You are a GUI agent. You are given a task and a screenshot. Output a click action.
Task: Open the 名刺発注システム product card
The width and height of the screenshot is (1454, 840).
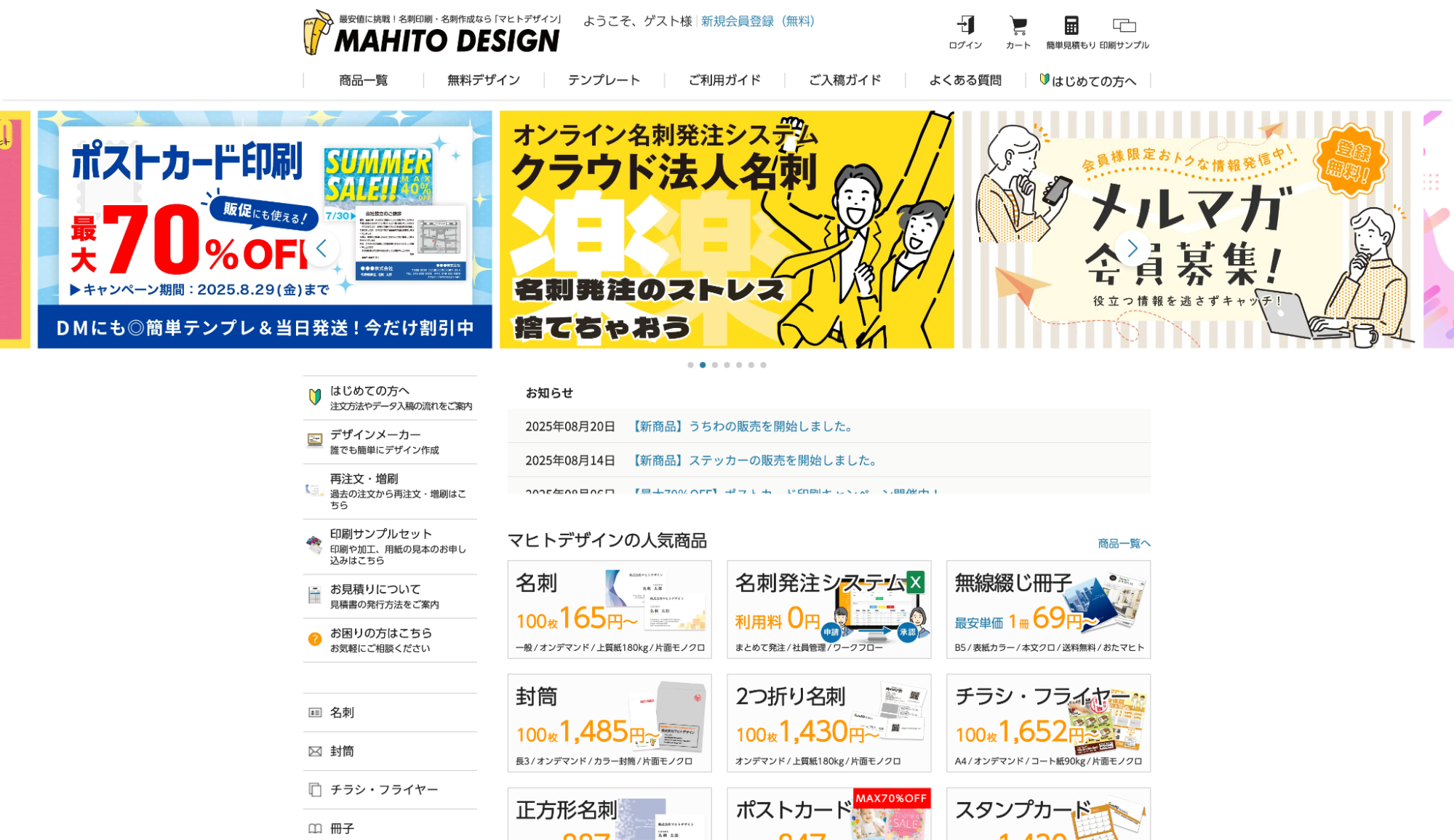pyautogui.click(x=829, y=609)
